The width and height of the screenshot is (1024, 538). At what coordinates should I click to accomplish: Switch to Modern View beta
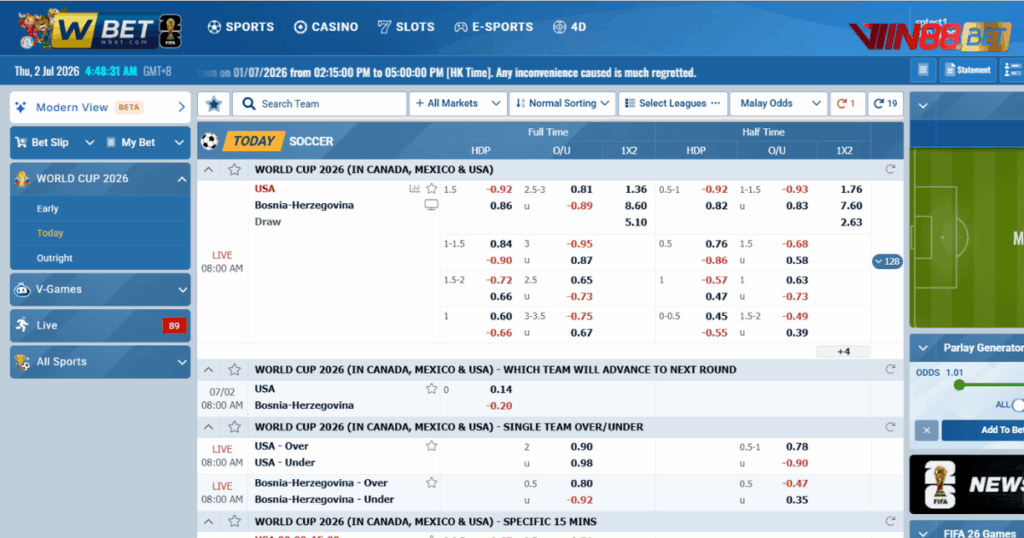100,107
